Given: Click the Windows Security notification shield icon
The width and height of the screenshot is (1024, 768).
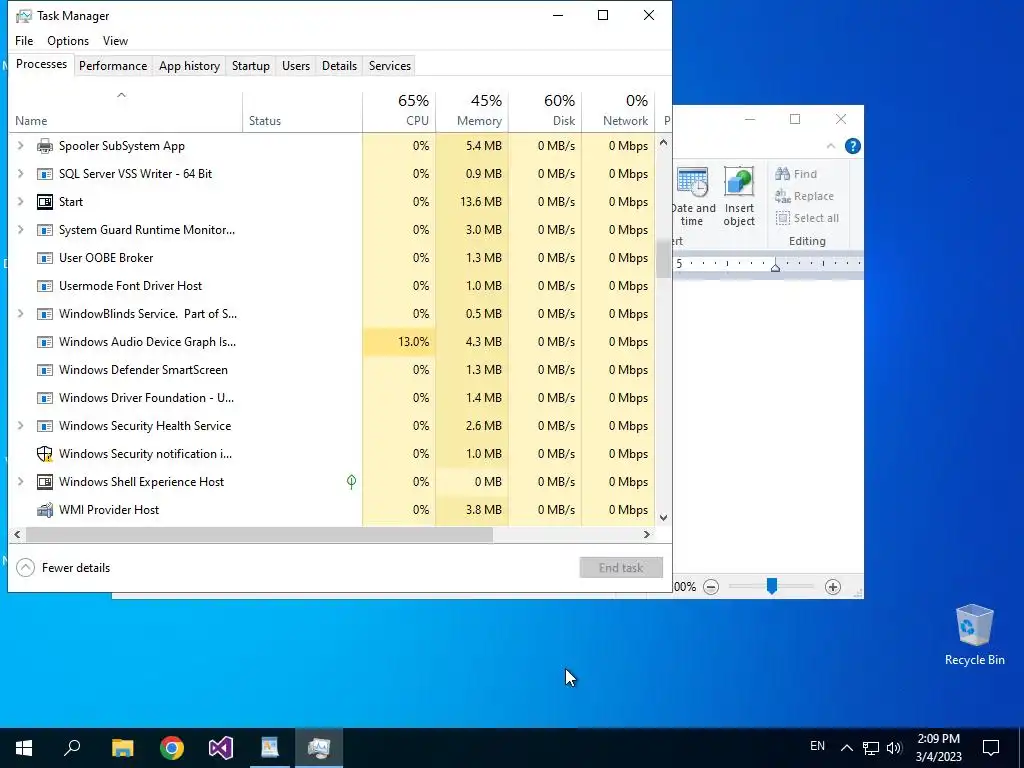Looking at the screenshot, I should click(x=44, y=454).
